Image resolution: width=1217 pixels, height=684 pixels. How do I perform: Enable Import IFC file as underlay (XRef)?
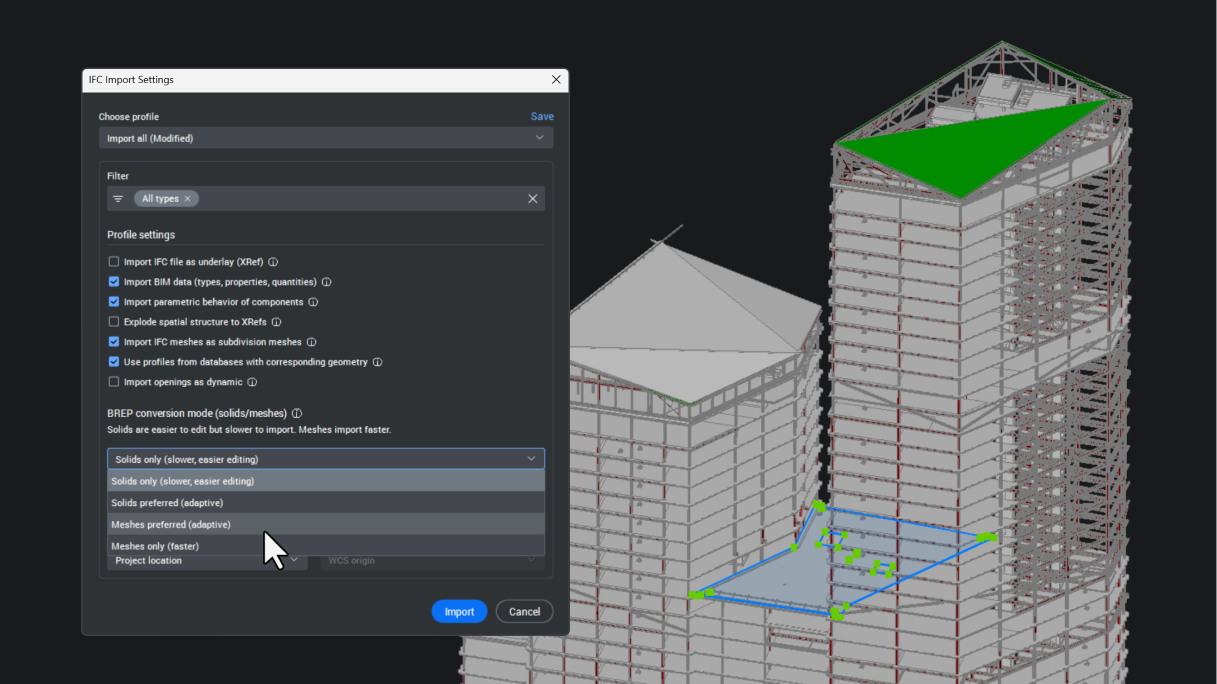click(x=114, y=262)
